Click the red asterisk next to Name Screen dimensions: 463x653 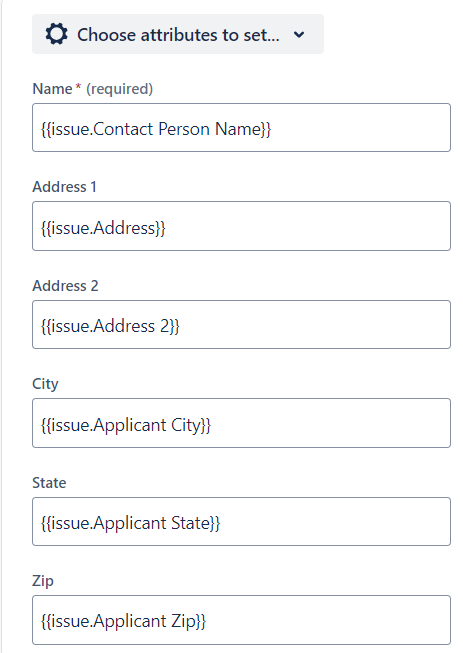tap(78, 86)
